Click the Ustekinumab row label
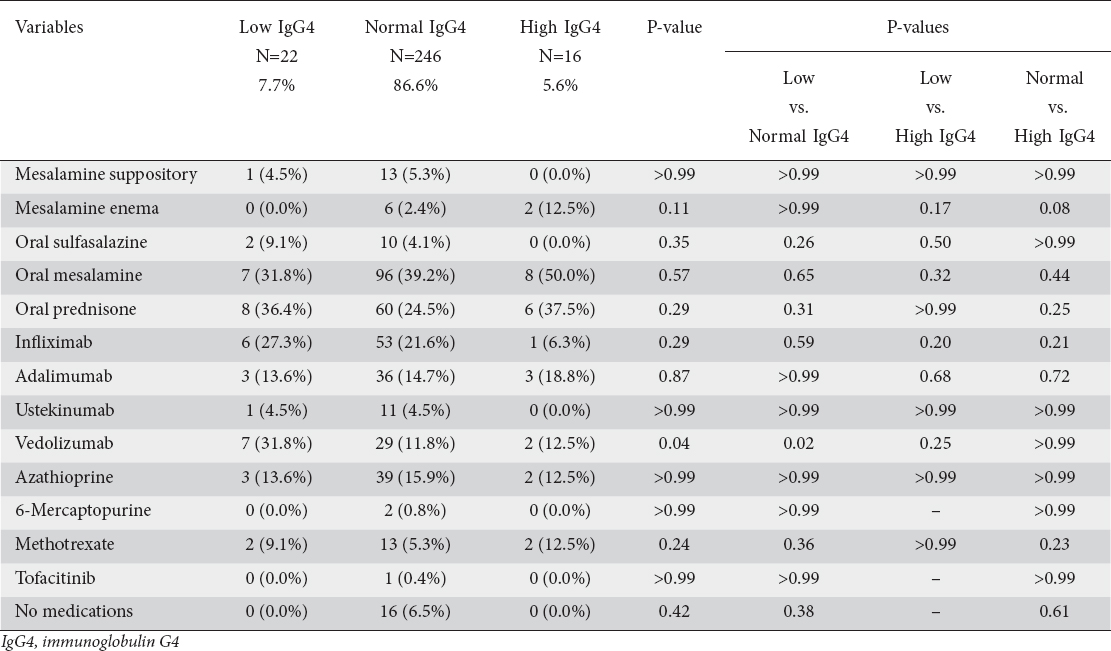 [x=58, y=410]
